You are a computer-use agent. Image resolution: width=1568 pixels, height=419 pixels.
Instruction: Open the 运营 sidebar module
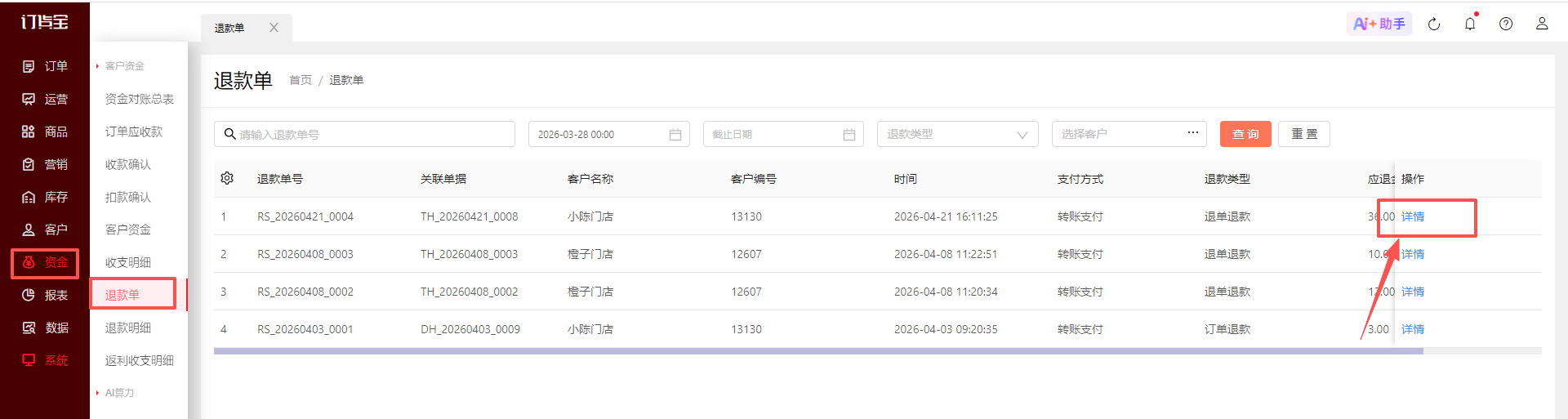pos(45,99)
